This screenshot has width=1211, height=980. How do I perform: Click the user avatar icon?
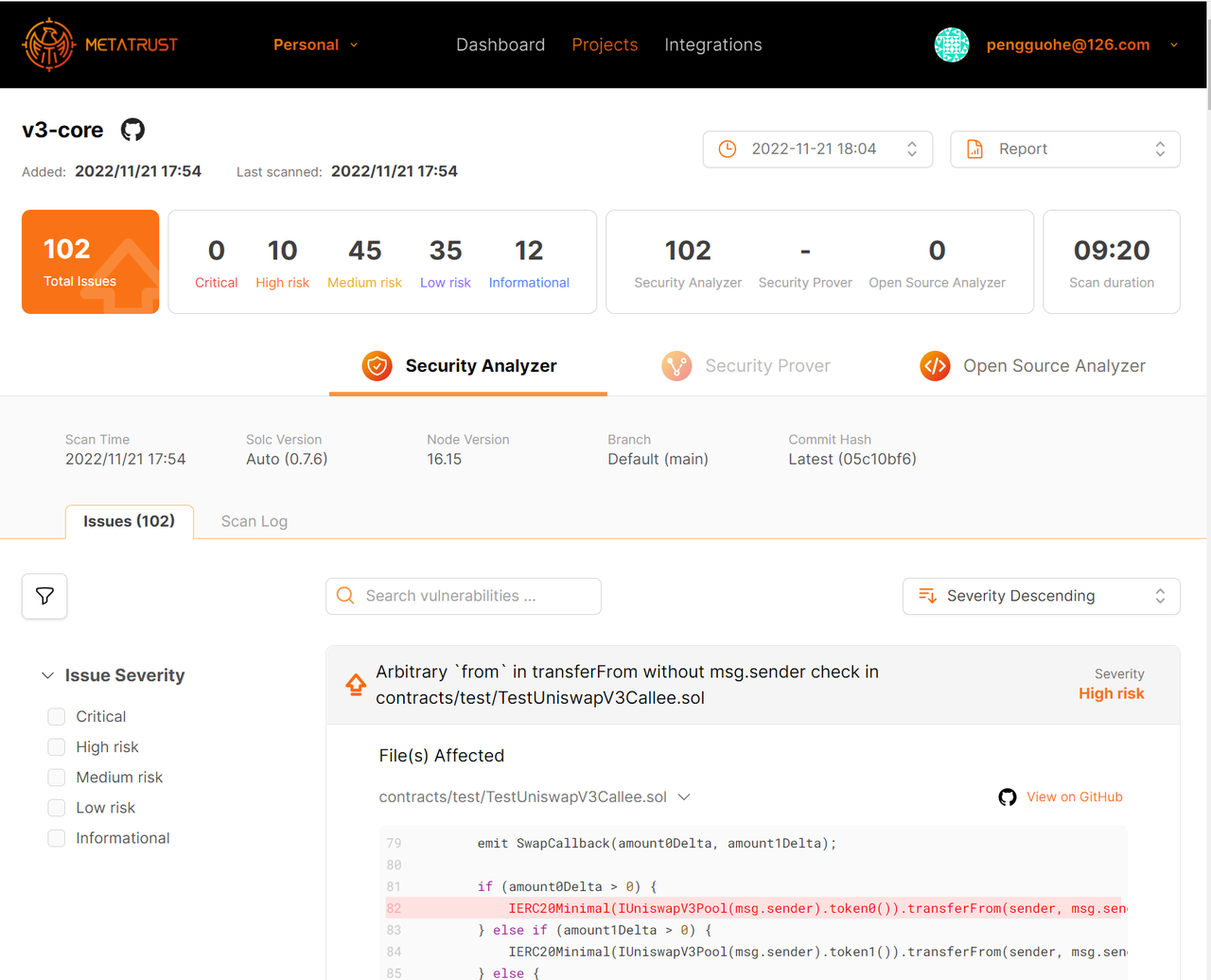click(x=951, y=44)
